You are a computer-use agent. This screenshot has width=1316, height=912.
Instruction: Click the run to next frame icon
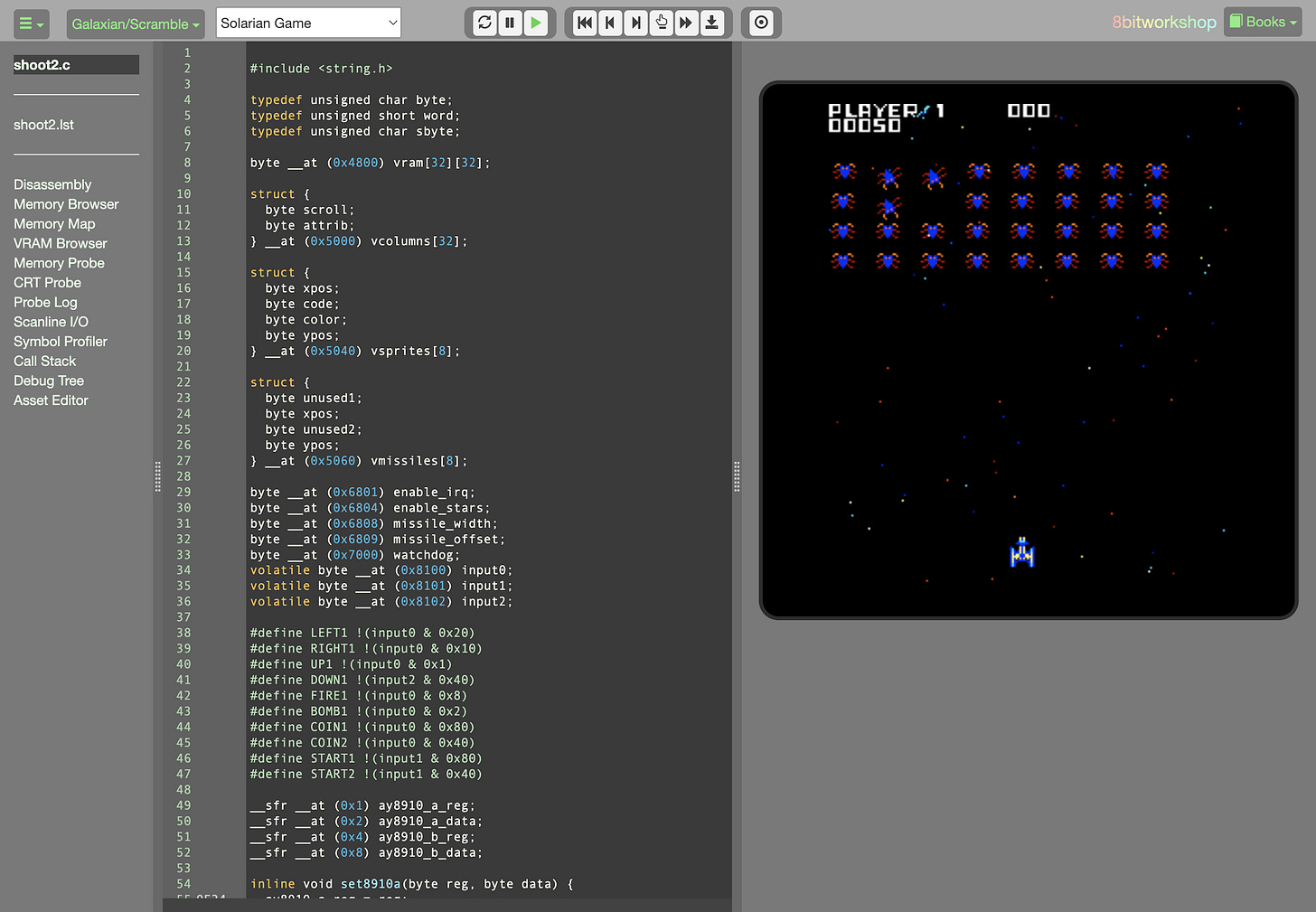712,23
